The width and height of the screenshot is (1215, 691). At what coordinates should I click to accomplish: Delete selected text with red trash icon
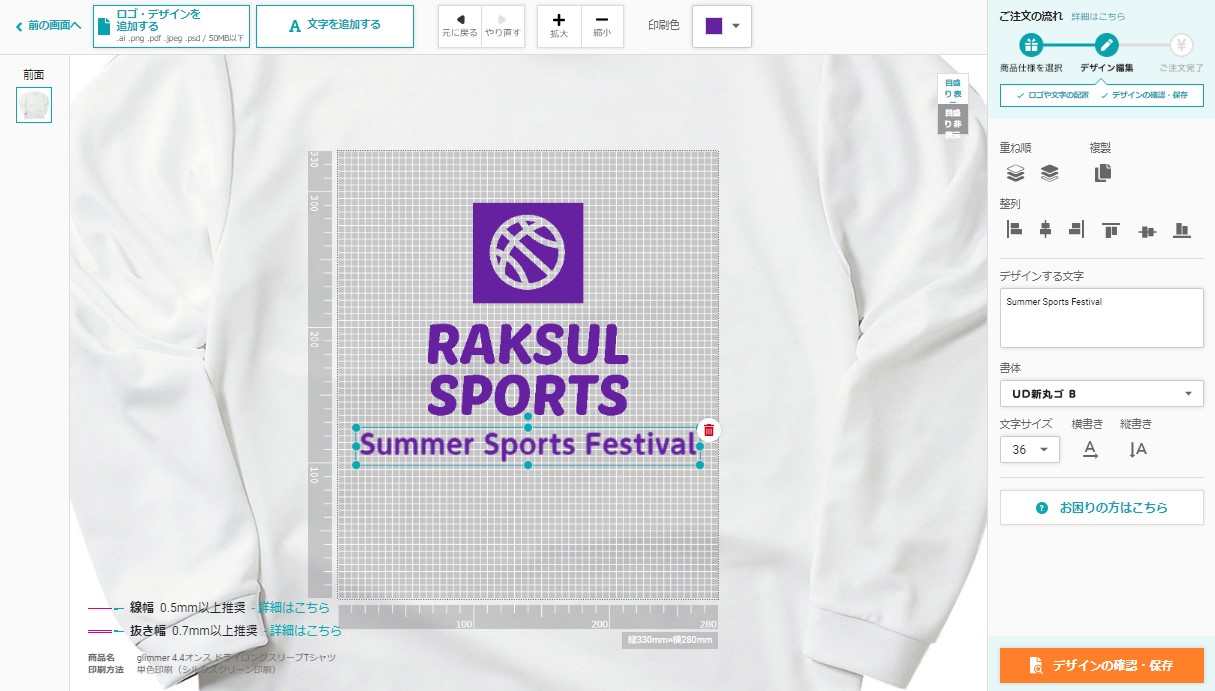(708, 430)
